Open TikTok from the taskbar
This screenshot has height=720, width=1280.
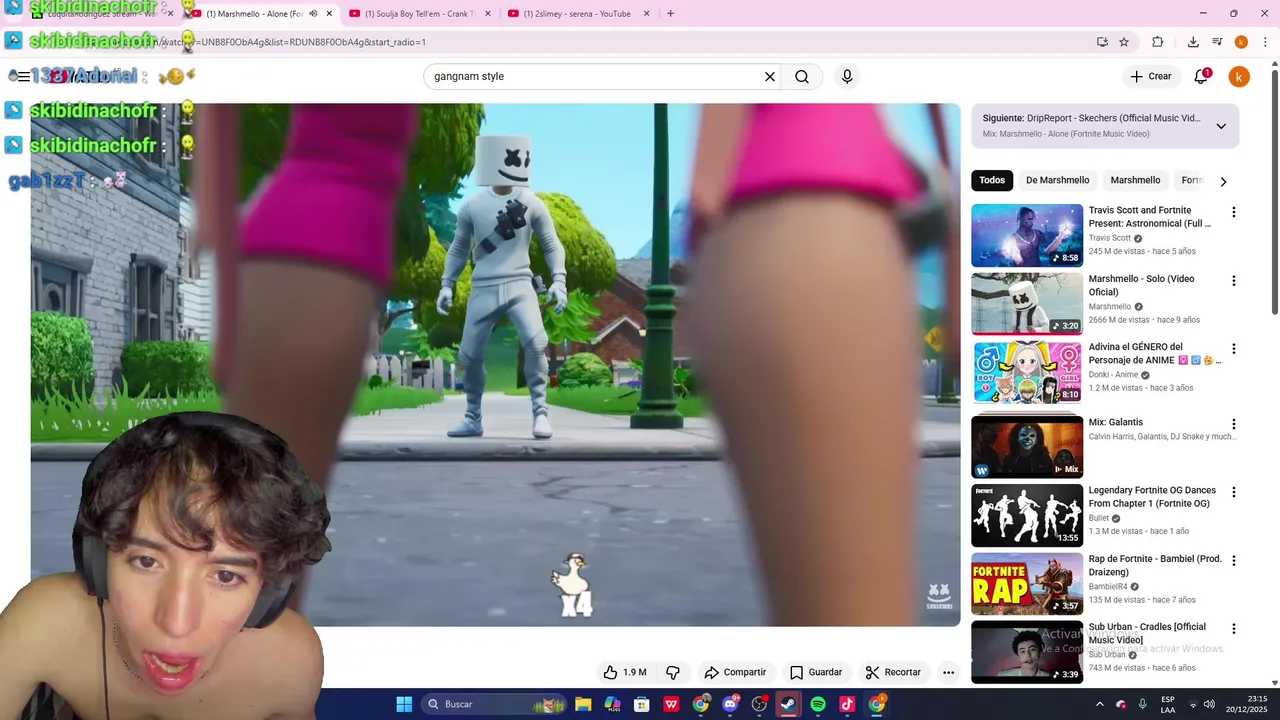[x=847, y=704]
